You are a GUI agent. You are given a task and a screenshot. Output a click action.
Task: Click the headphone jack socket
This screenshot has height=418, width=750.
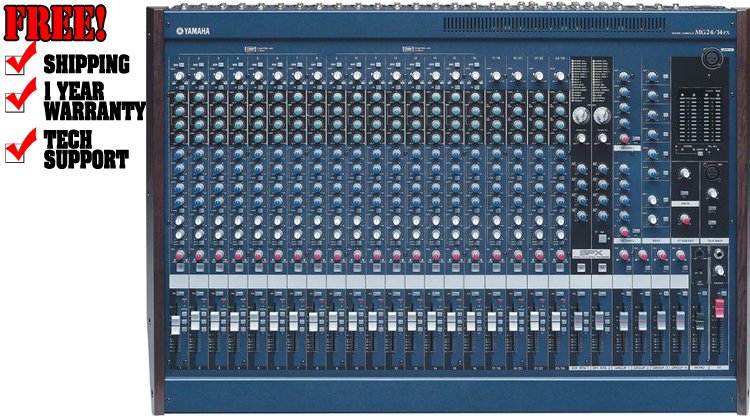(x=719, y=254)
